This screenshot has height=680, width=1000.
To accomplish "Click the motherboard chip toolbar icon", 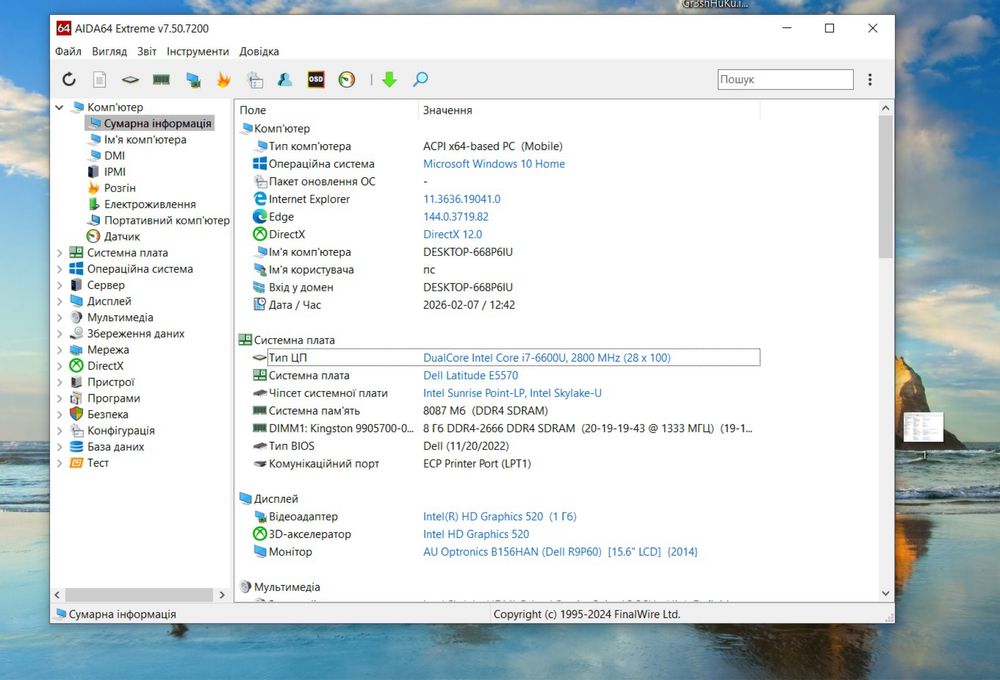I will [130, 80].
